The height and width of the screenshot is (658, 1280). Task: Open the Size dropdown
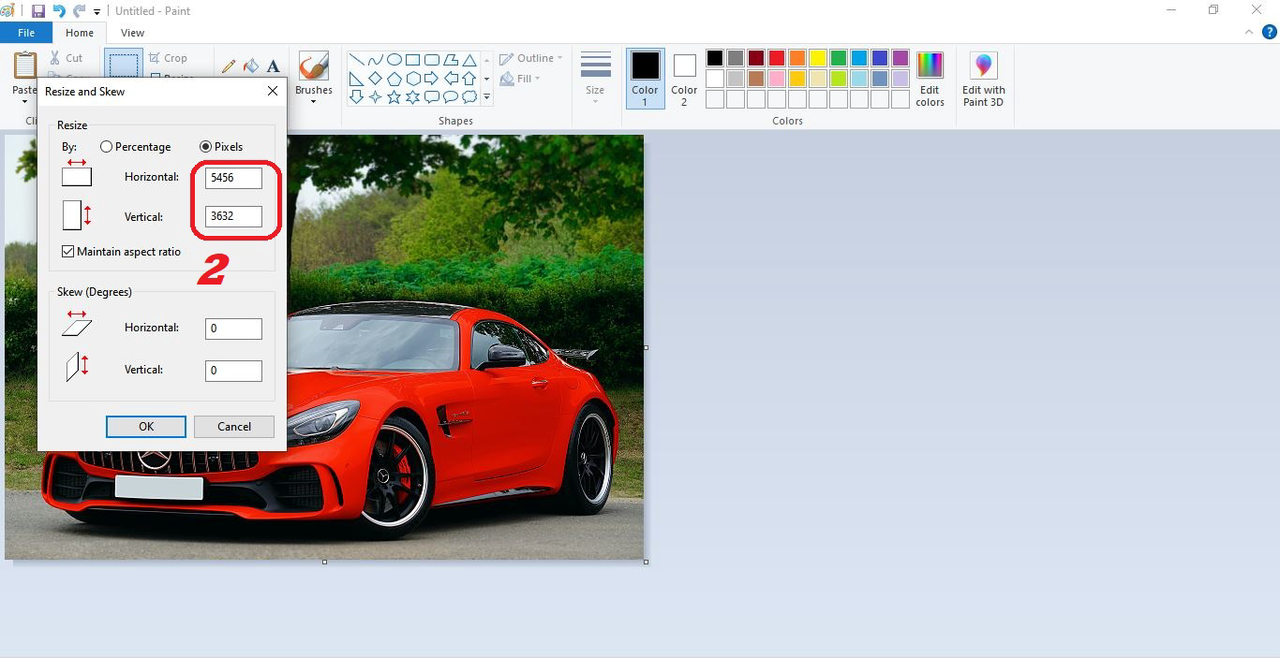[x=595, y=79]
